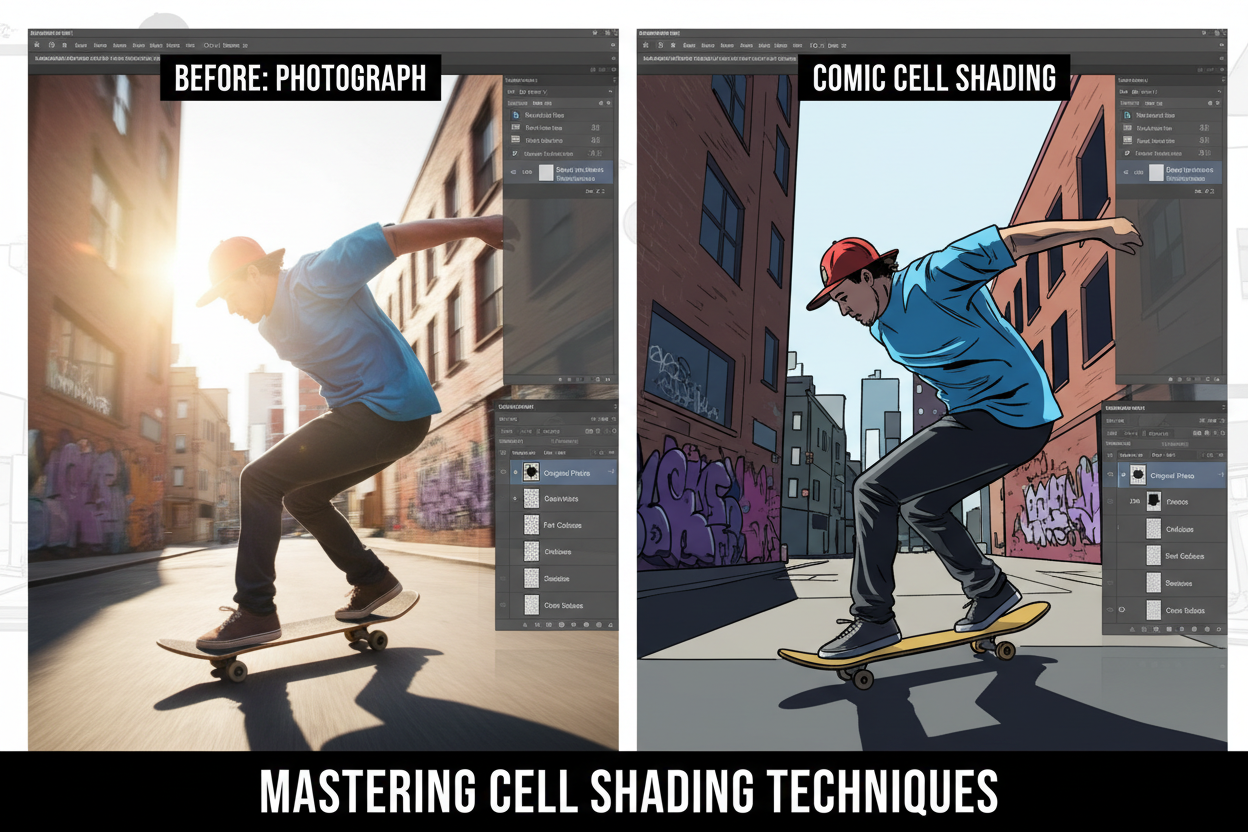
Task: Click first row with blue icon, Comic window's upper panel
Action: [1171, 115]
